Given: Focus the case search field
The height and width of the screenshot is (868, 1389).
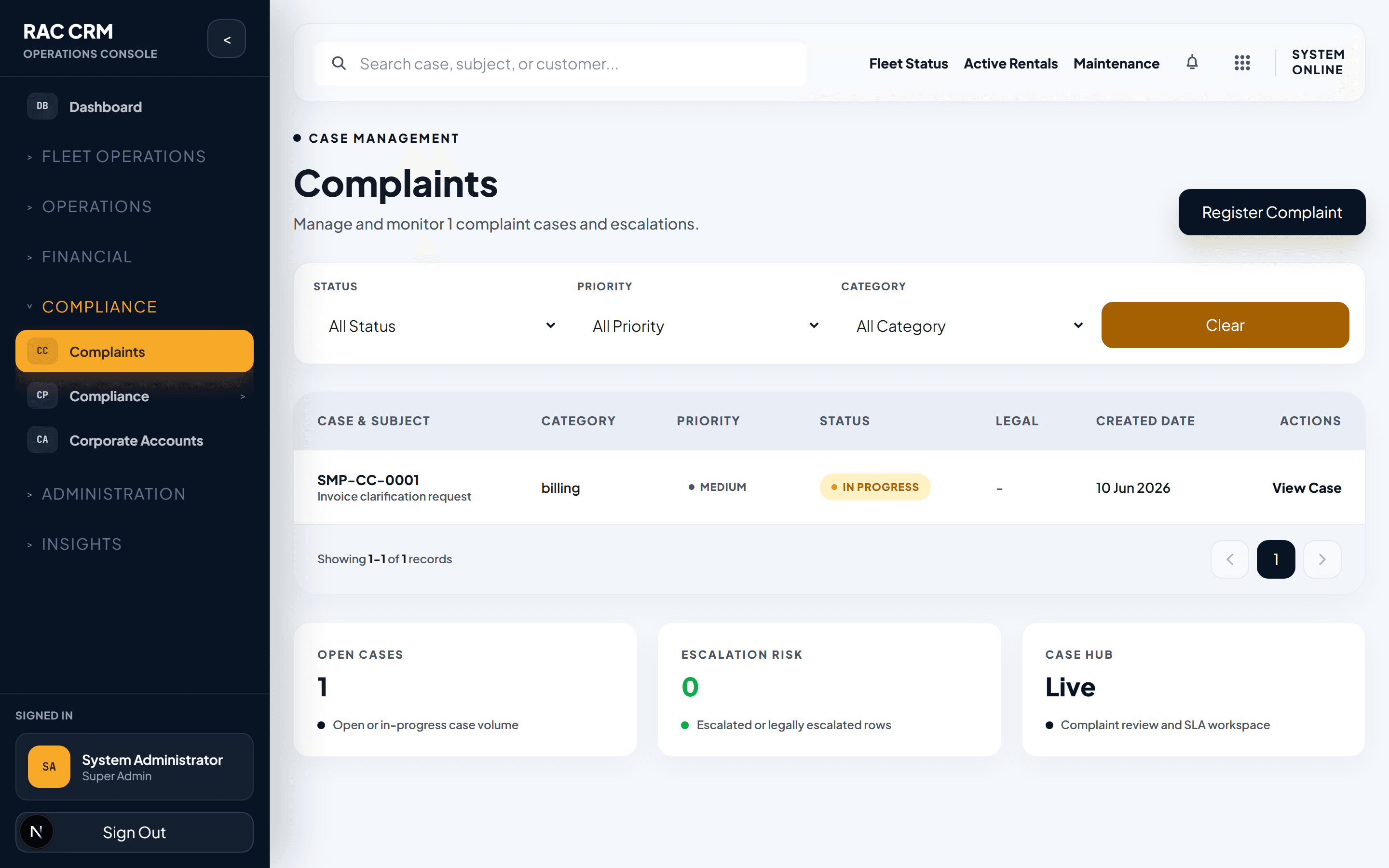Looking at the screenshot, I should pos(561,64).
